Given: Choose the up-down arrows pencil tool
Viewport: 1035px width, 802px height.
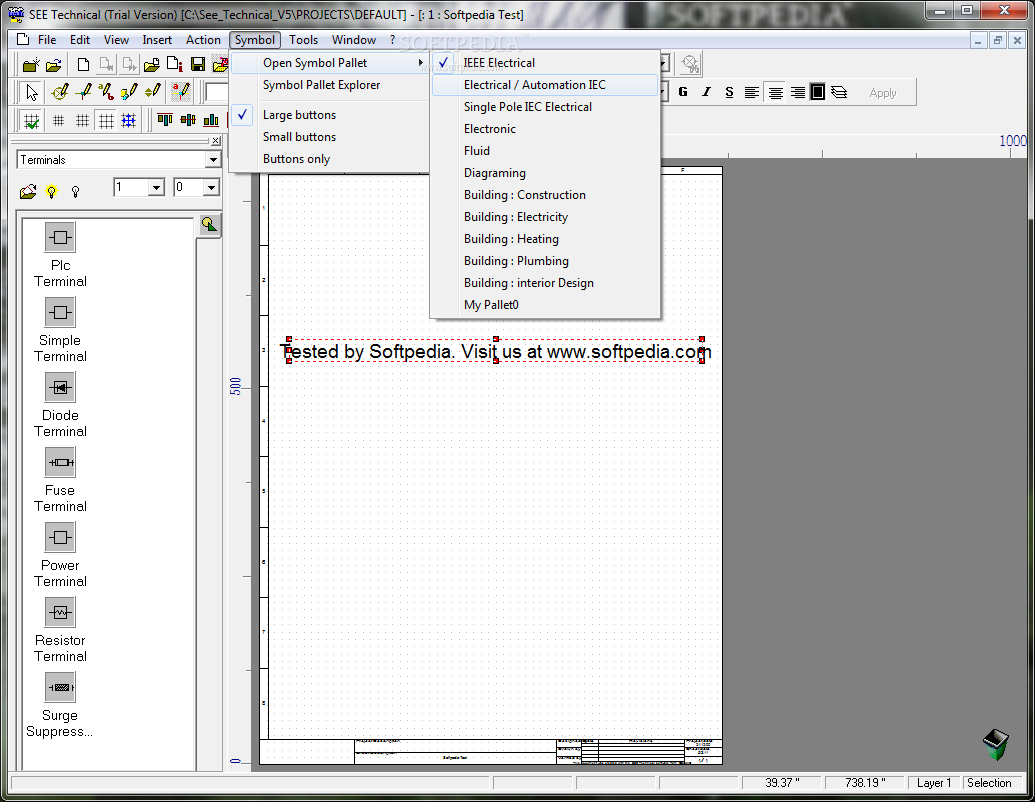Looking at the screenshot, I should click(x=152, y=92).
